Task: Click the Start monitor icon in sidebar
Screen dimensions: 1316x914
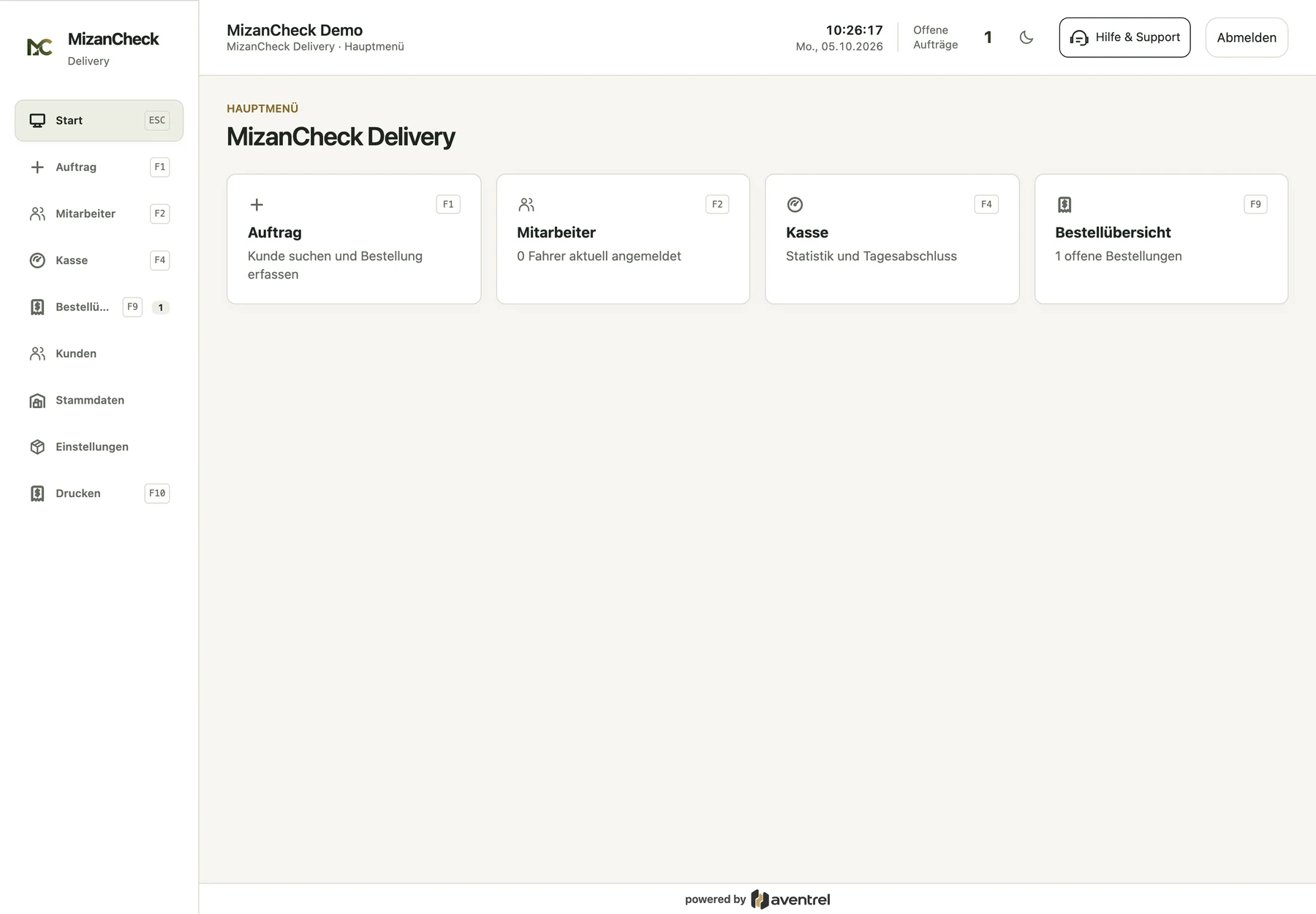Action: point(37,121)
